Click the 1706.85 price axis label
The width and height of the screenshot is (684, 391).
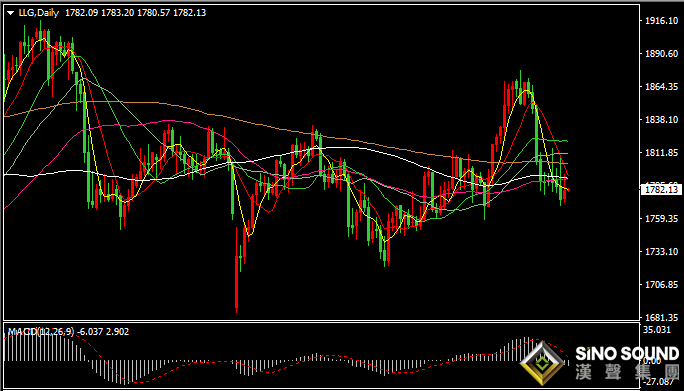click(x=661, y=285)
